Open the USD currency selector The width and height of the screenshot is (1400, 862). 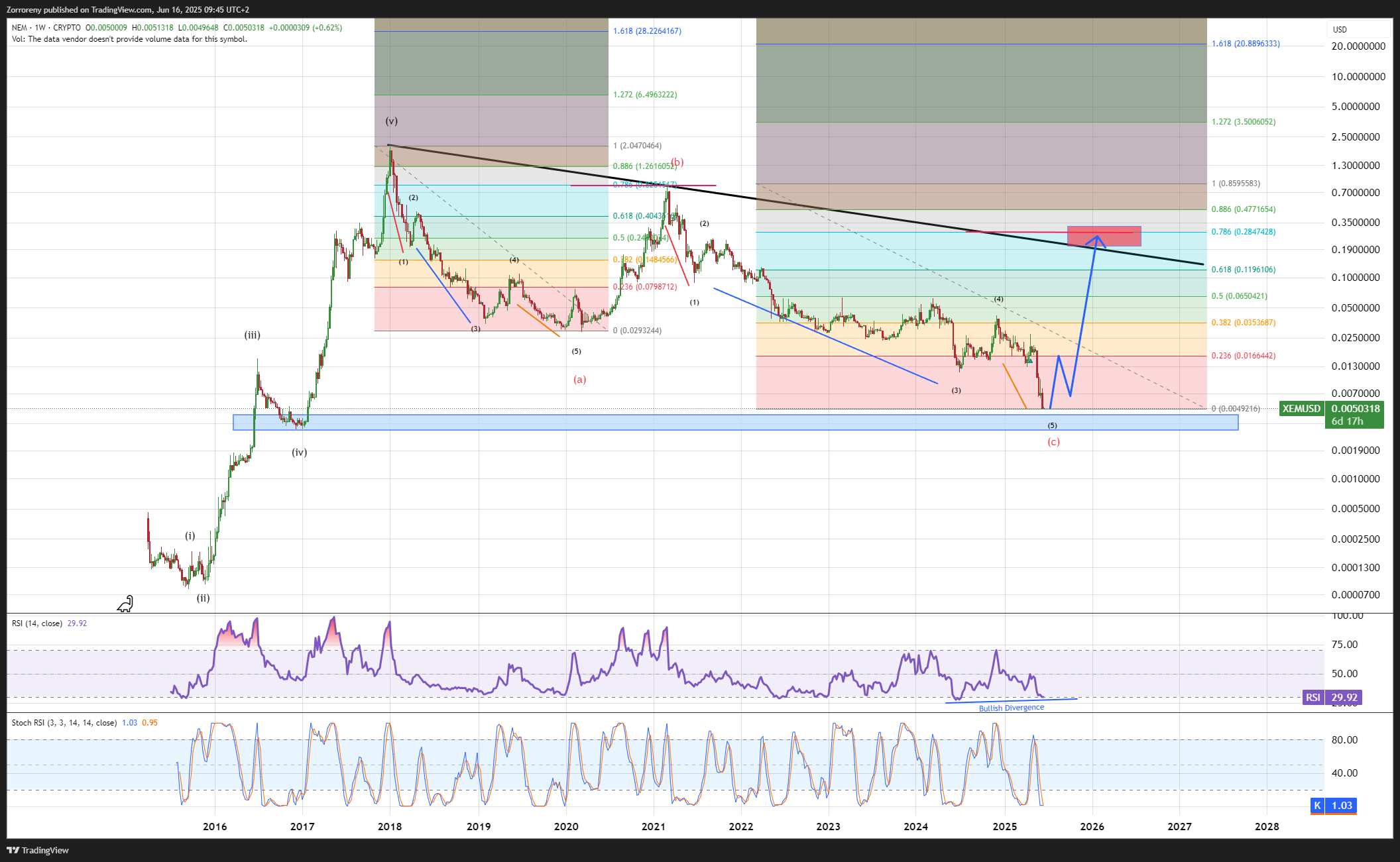coord(1358,29)
